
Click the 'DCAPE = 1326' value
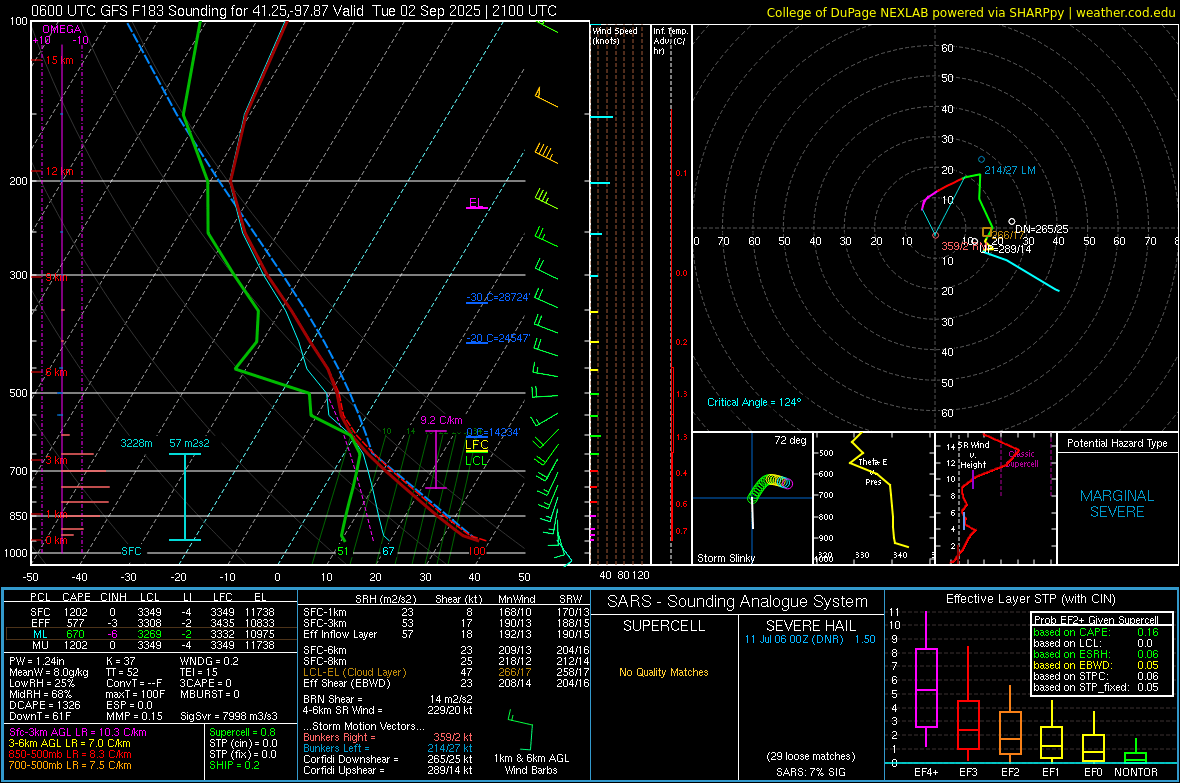[x=44, y=705]
